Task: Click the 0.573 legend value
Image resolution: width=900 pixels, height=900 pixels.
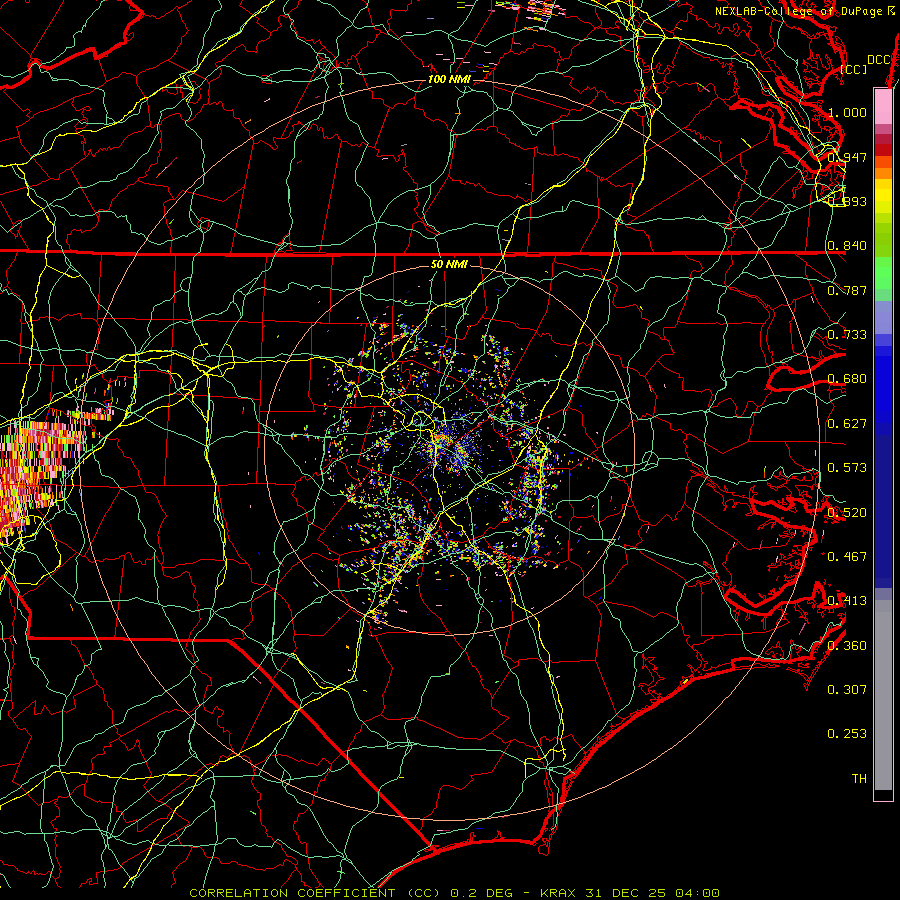Action: [847, 467]
